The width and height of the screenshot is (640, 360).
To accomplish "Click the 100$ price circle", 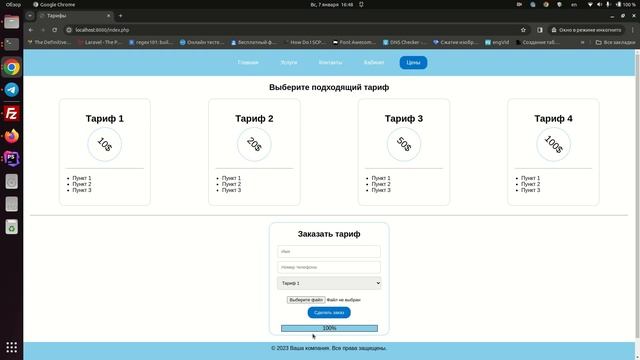I will click(553, 144).
